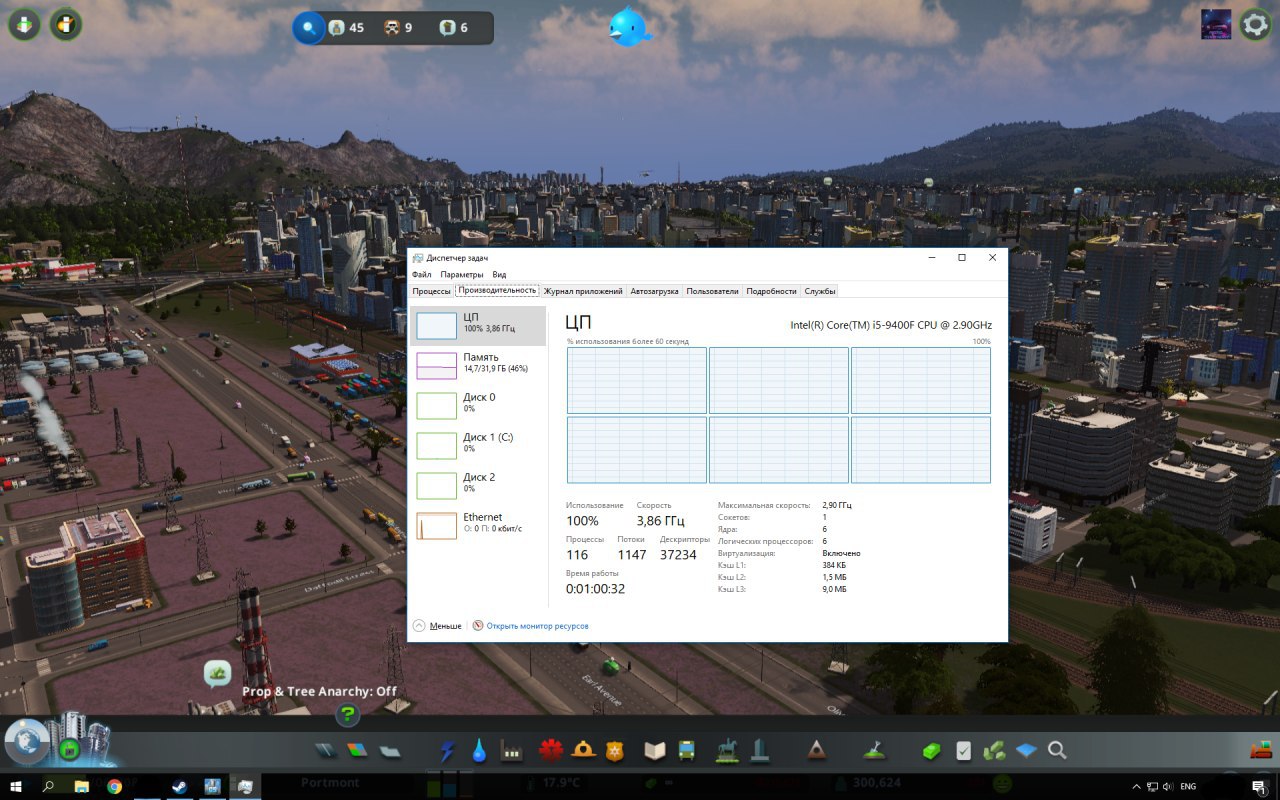Open the Education menu
The height and width of the screenshot is (800, 1280).
[x=655, y=750]
